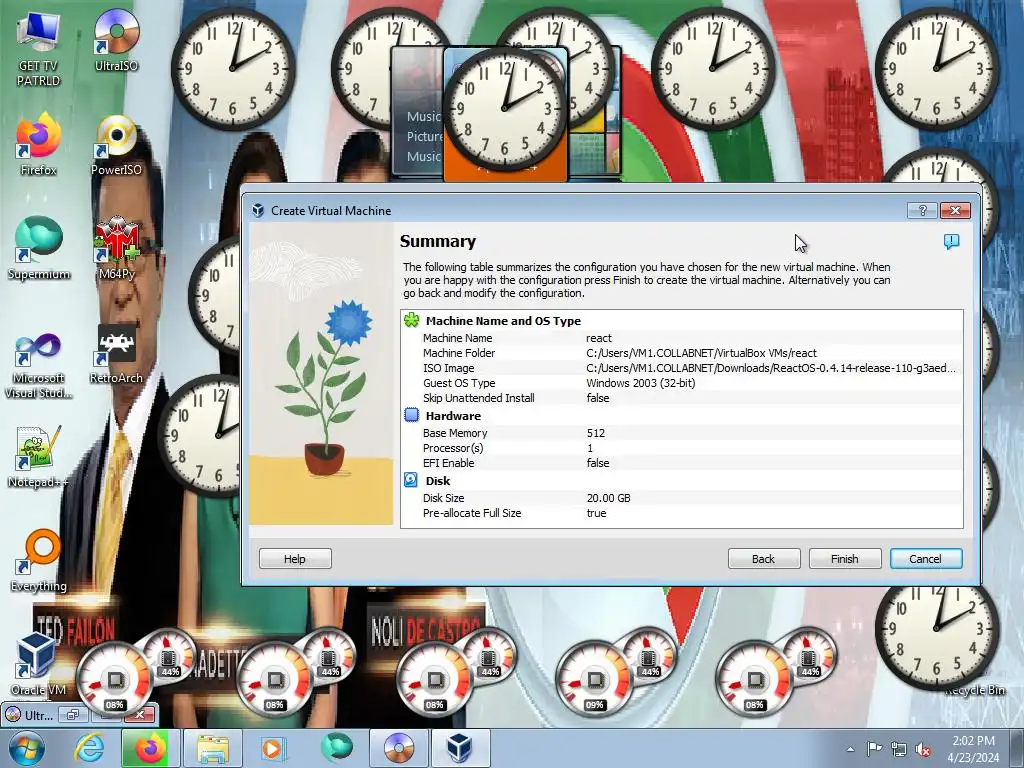Click the title bar question mark help button
Viewport: 1024px width, 768px height.
click(922, 210)
